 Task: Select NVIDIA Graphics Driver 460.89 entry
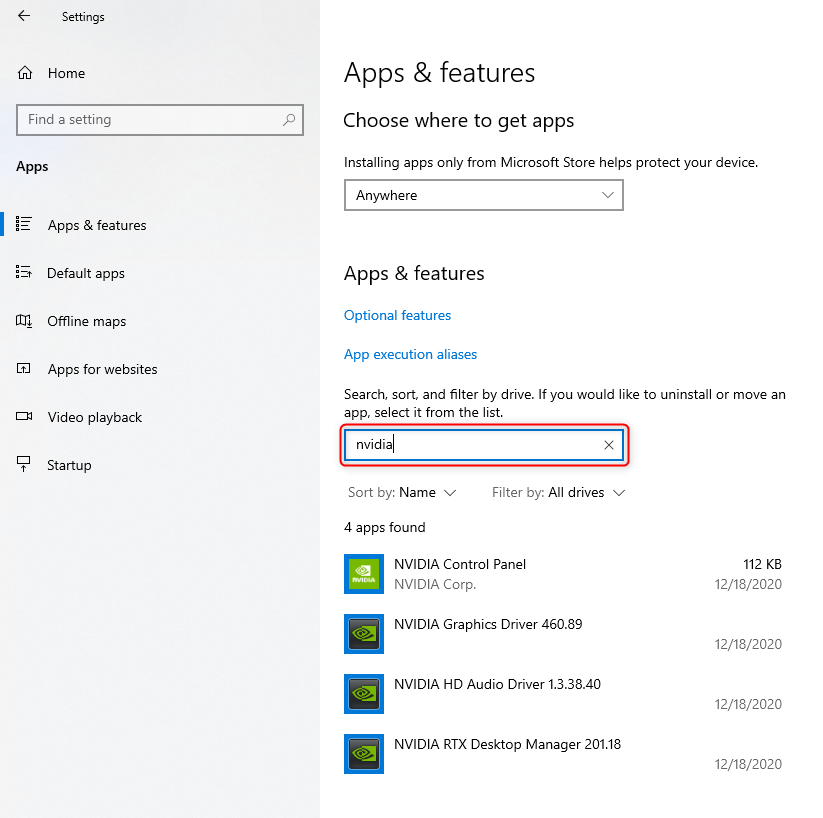click(x=563, y=634)
